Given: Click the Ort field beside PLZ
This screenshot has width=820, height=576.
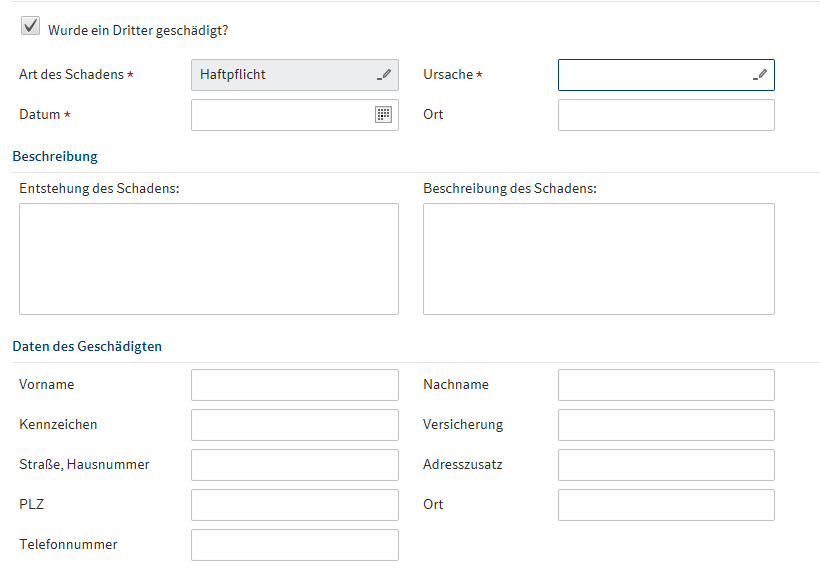Looking at the screenshot, I should coord(666,505).
